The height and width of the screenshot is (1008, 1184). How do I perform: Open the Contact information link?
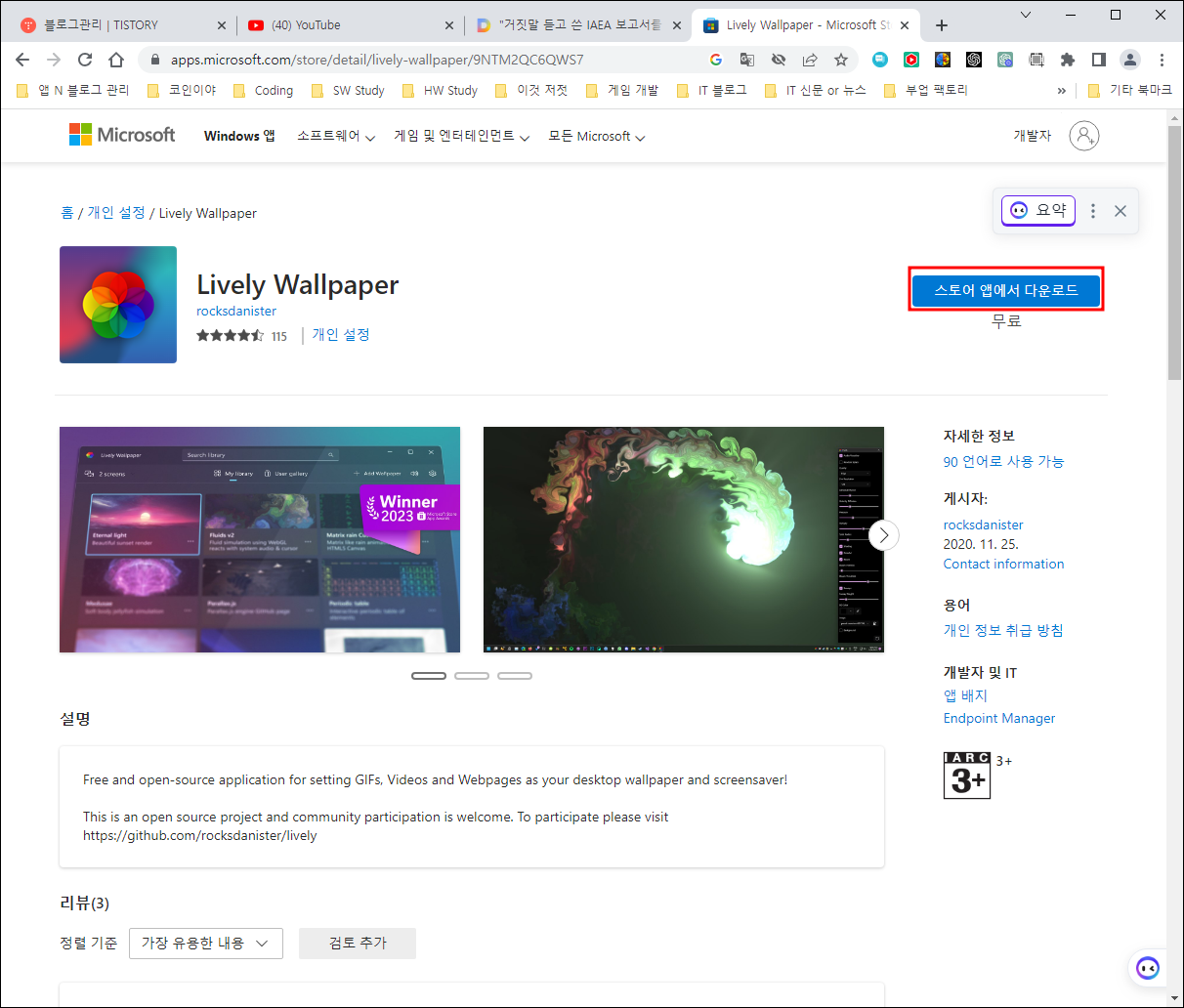pos(1003,564)
